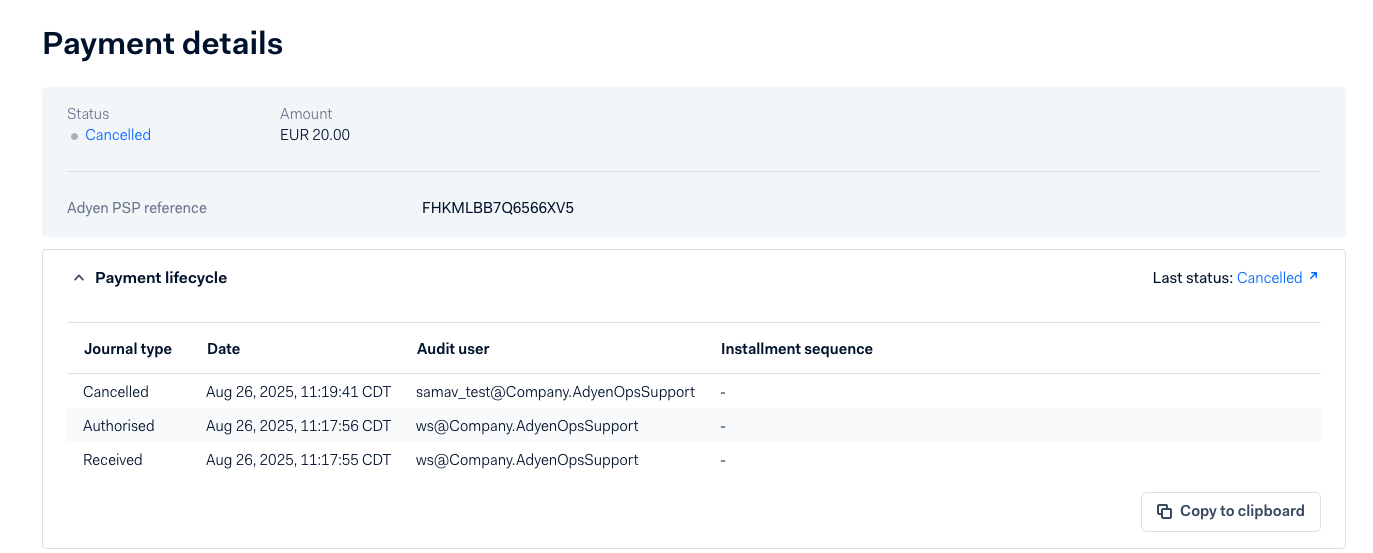This screenshot has height=553, width=1373.
Task: Select the PSP reference FHKMLBB7Q6566XV5
Action: point(497,209)
